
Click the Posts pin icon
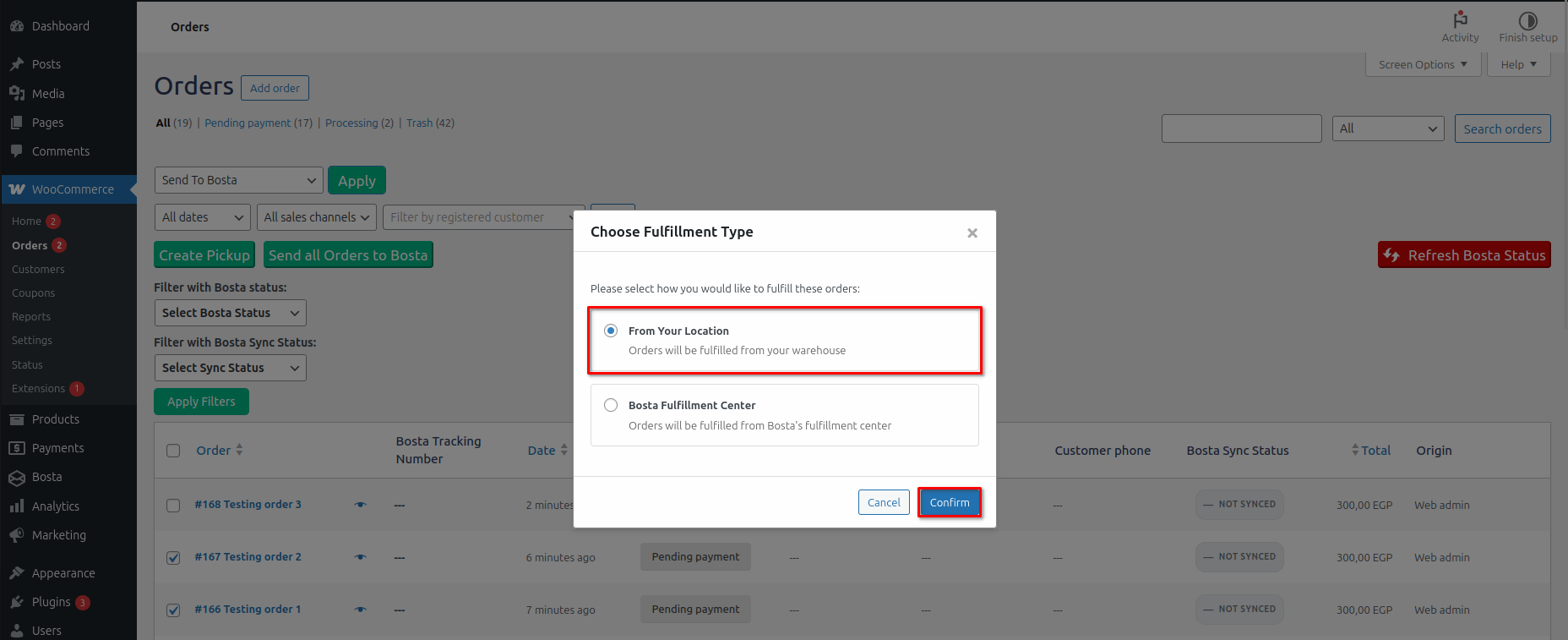17,64
